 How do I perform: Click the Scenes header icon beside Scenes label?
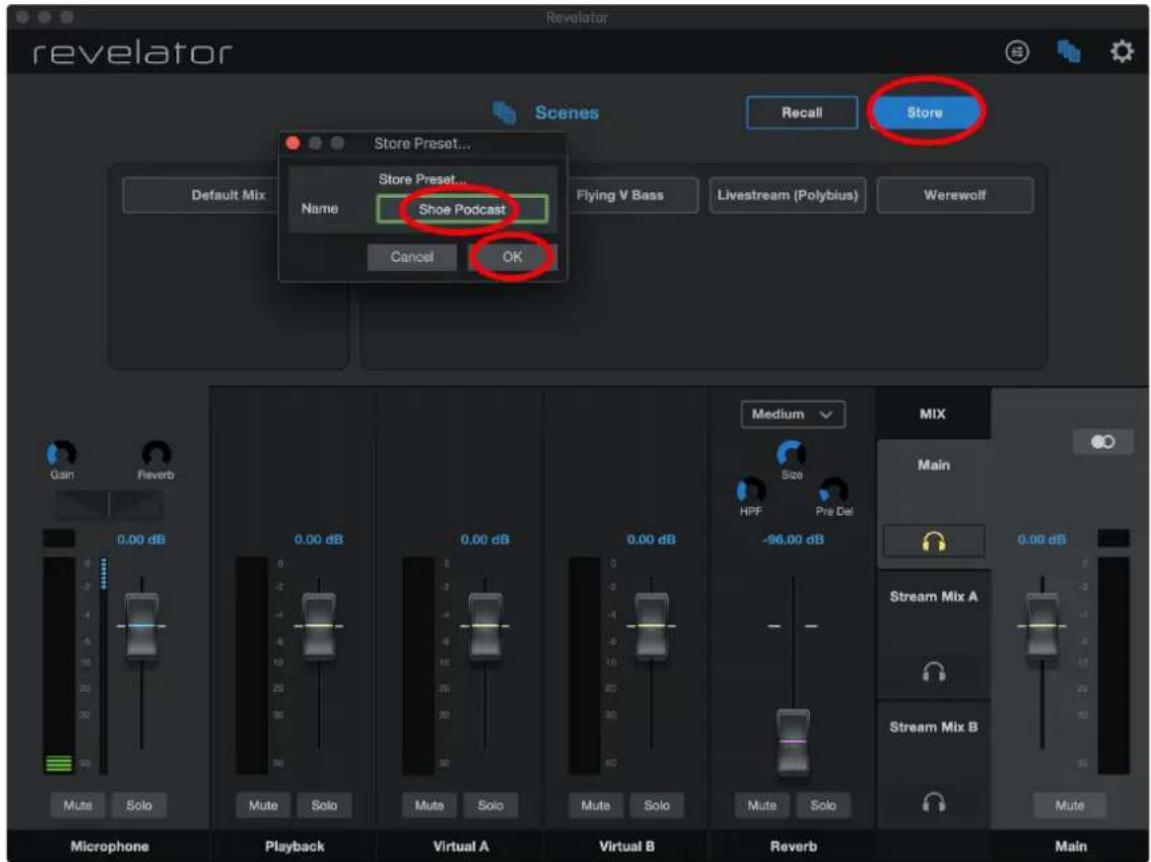tap(504, 112)
